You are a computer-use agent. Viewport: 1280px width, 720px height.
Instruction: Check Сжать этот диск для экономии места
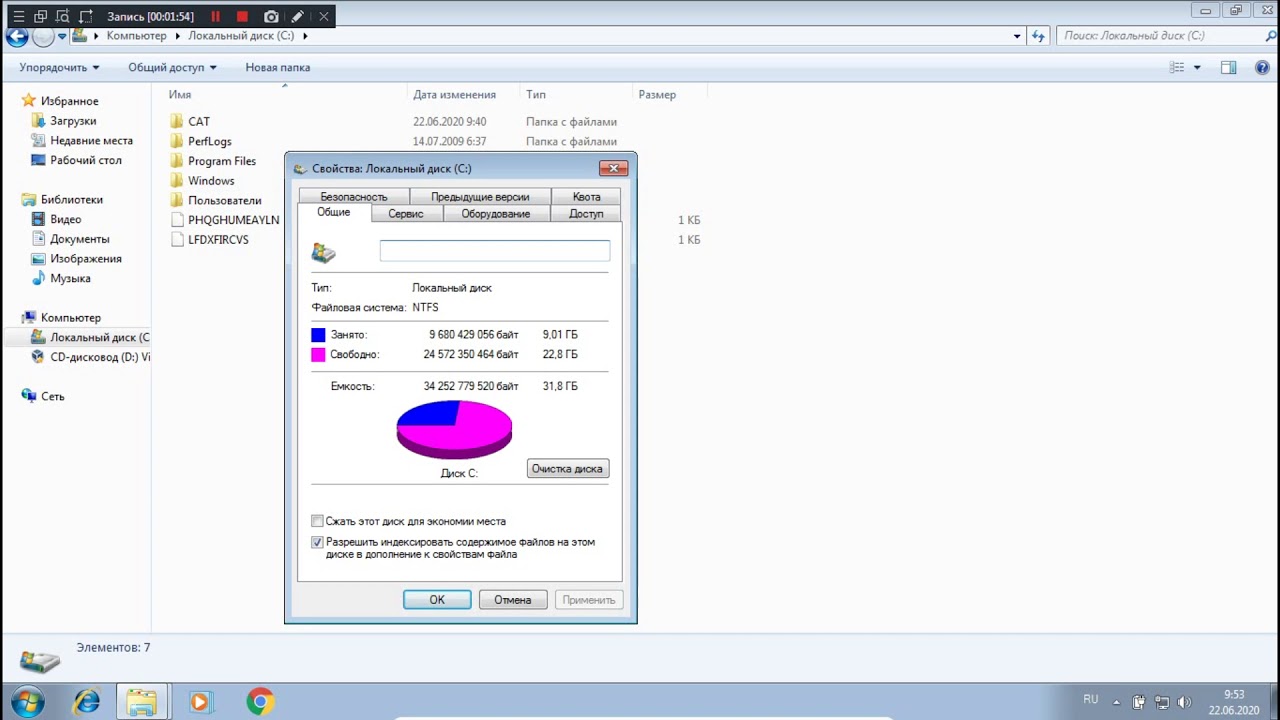(x=318, y=521)
